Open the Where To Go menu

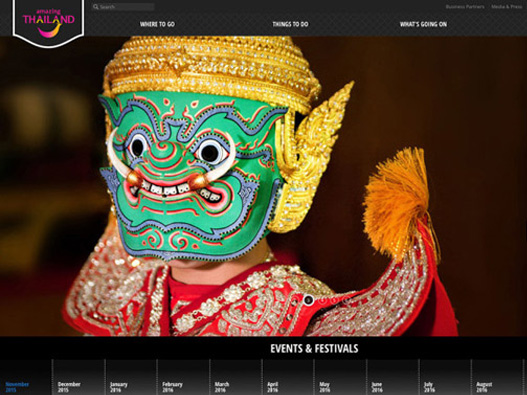157,24
